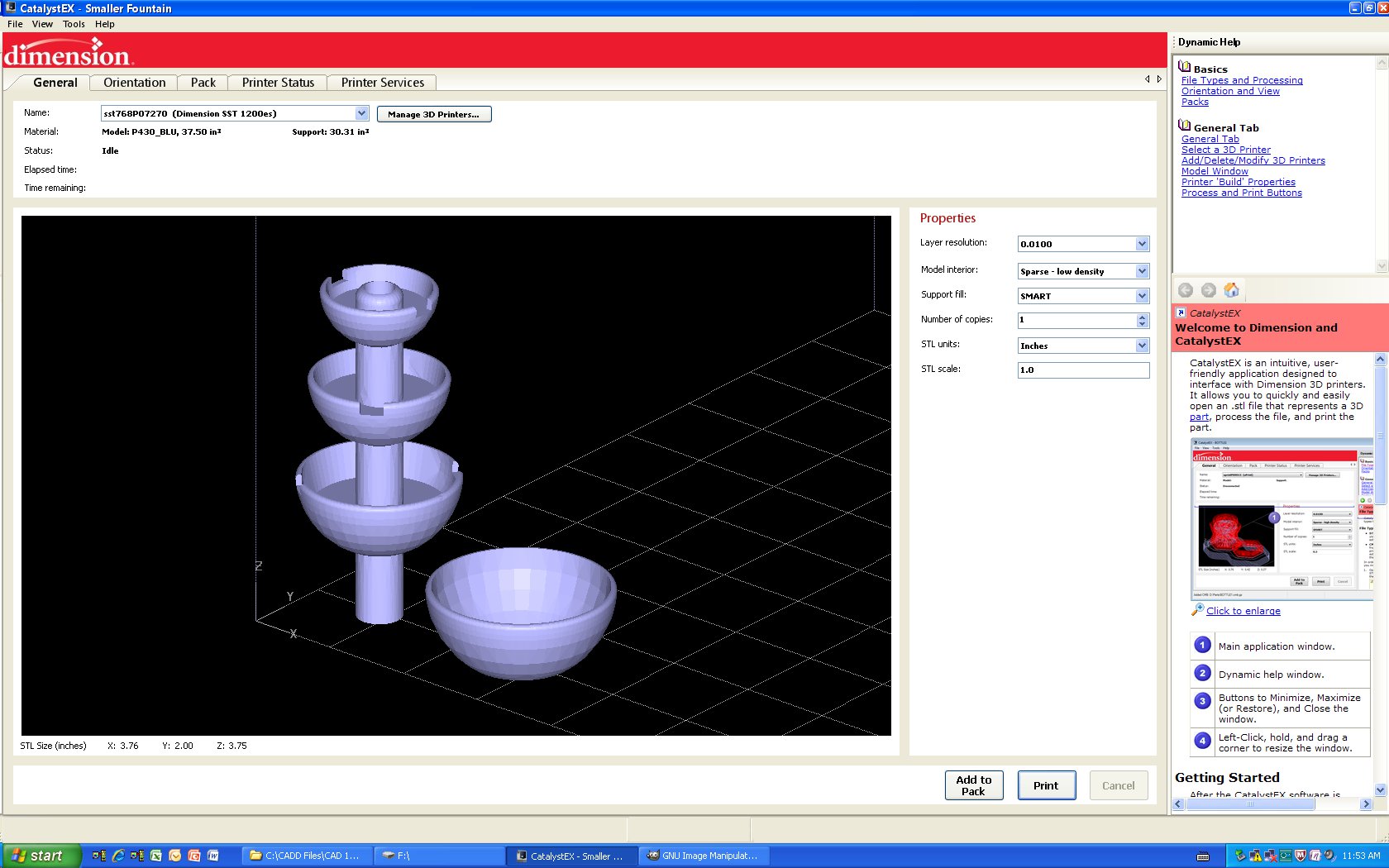
Task: Switch to the Orientation tab
Action: (x=135, y=83)
